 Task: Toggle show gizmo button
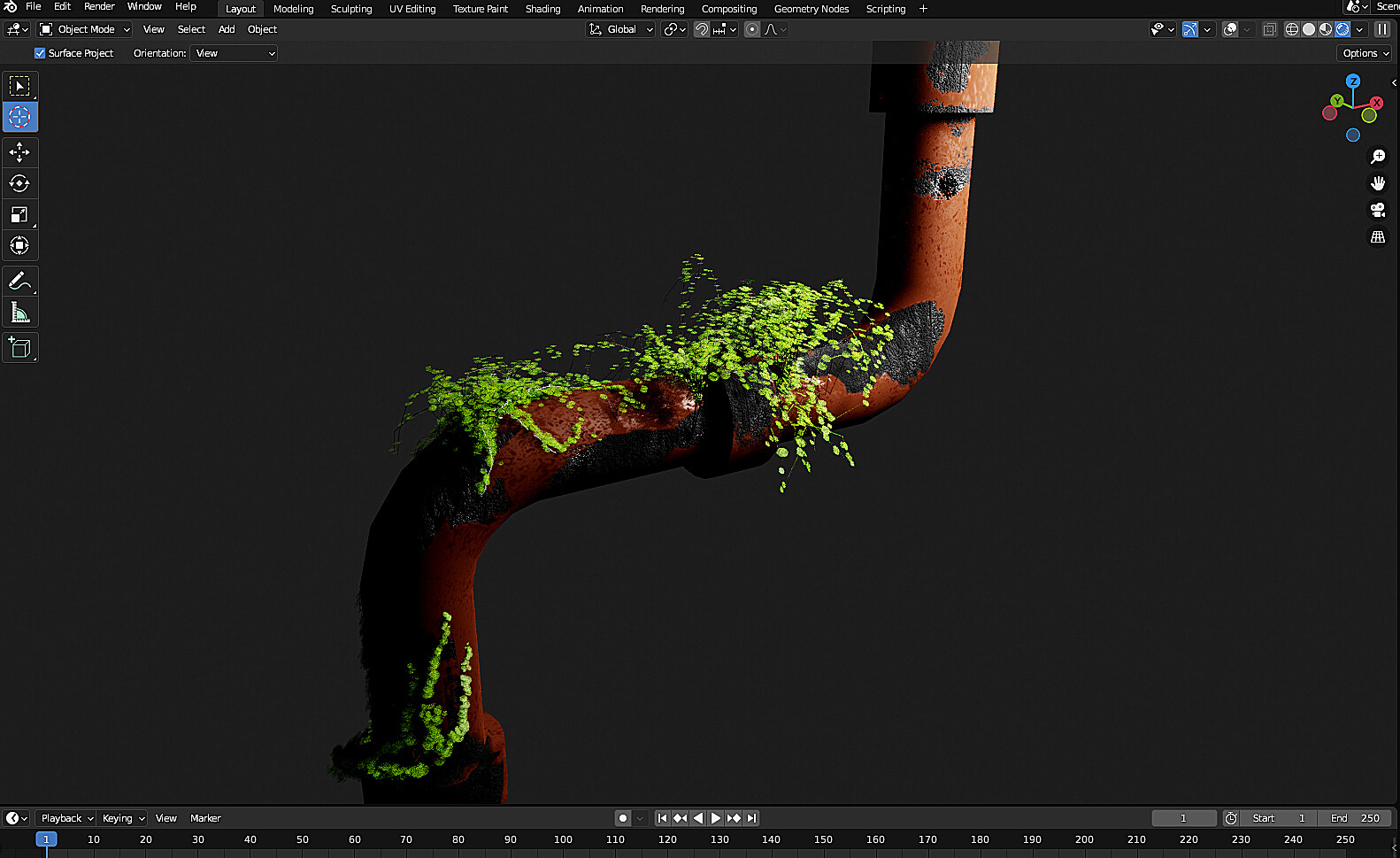click(1190, 29)
